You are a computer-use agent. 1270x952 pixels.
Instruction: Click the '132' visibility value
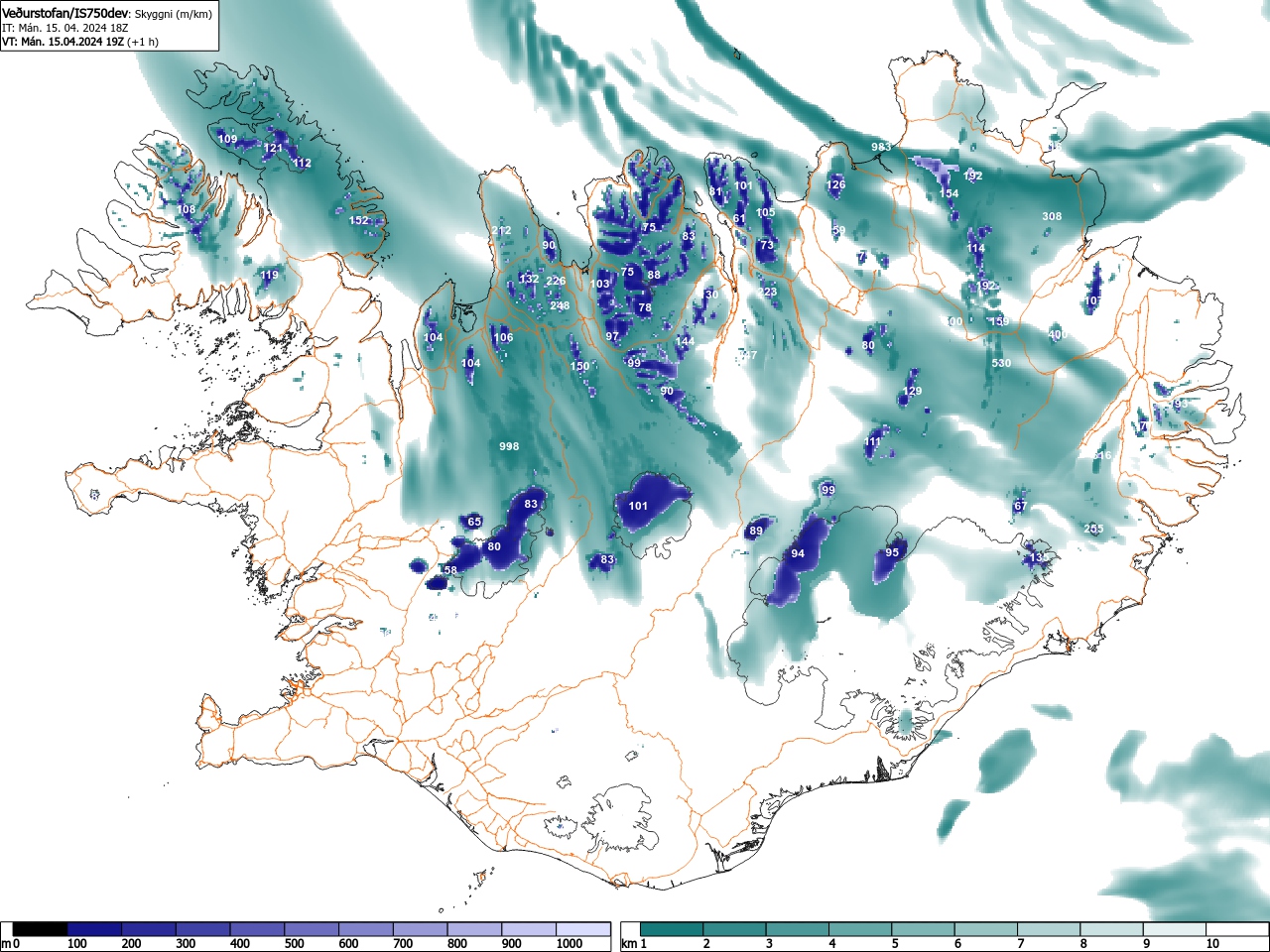tap(529, 279)
